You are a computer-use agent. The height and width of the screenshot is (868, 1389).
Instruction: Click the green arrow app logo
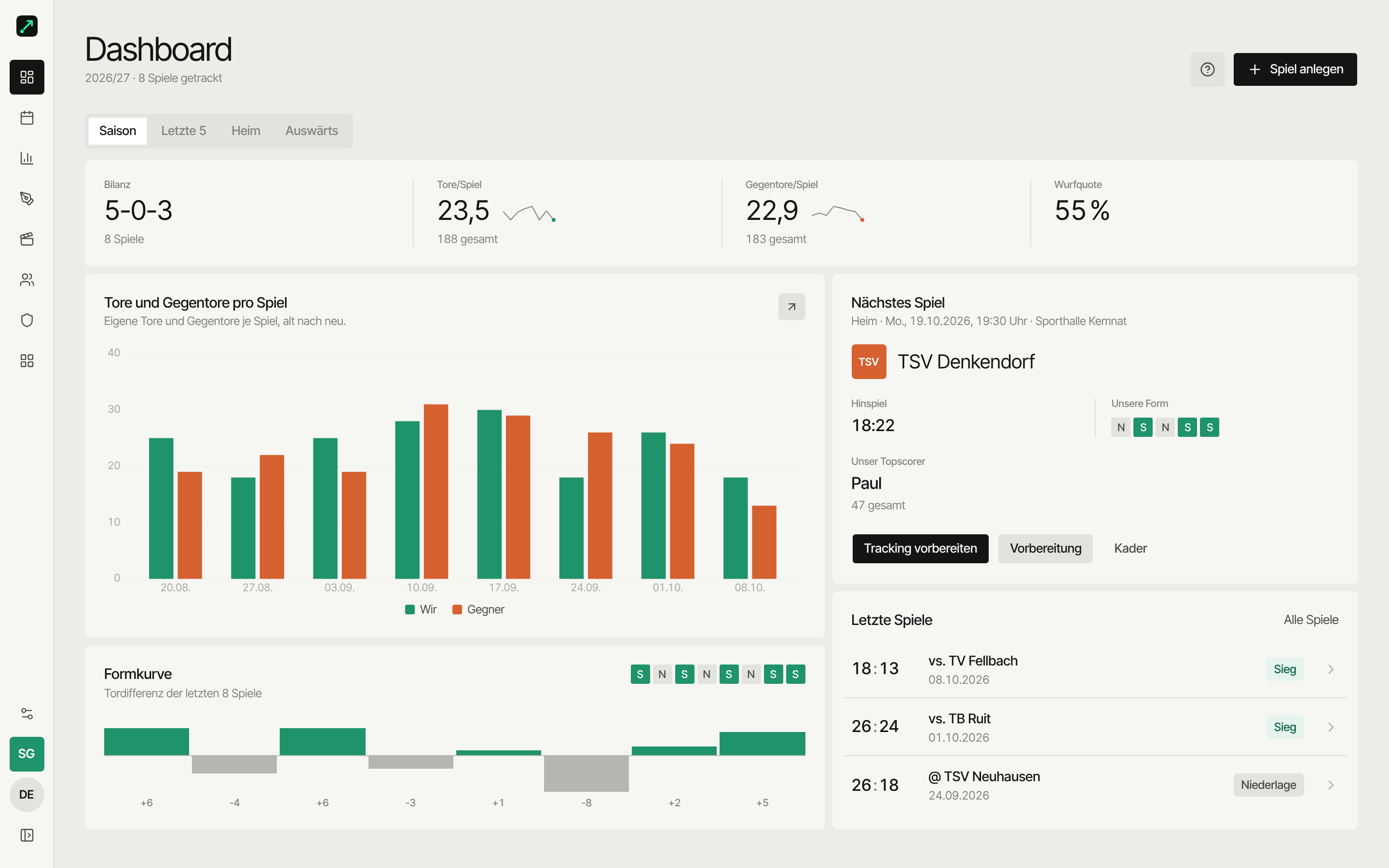27,26
